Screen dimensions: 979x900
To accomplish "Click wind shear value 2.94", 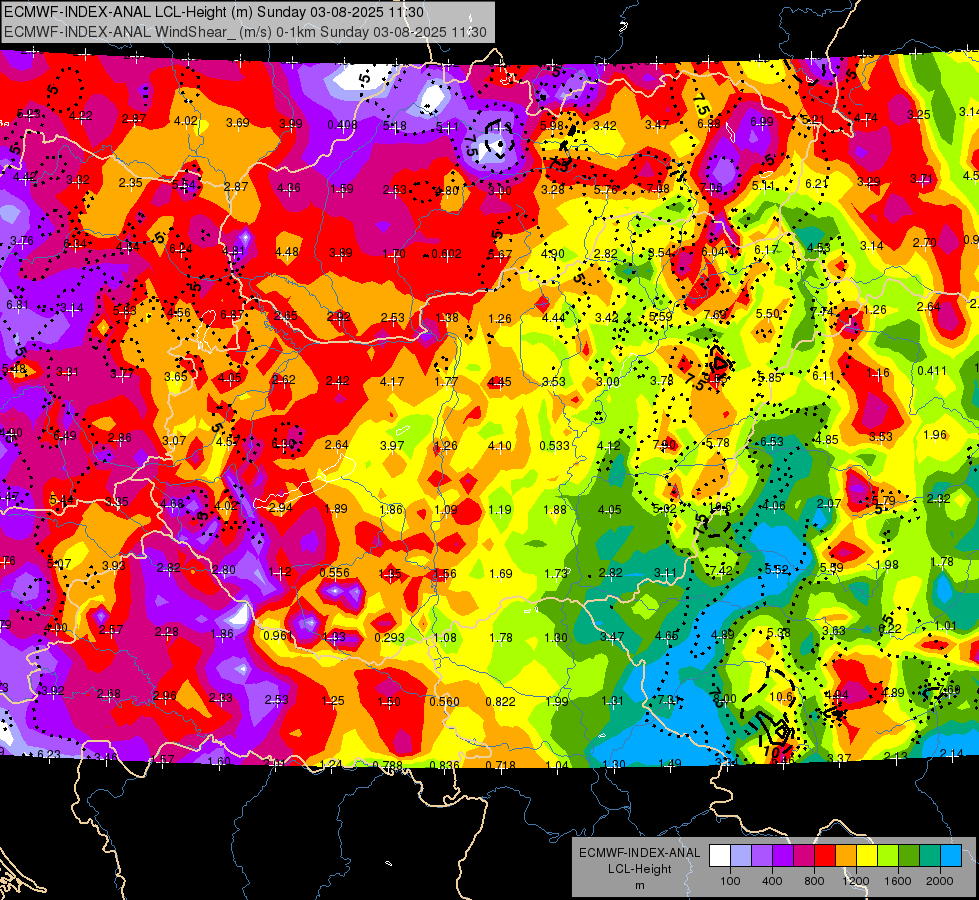I will pyautogui.click(x=280, y=507).
